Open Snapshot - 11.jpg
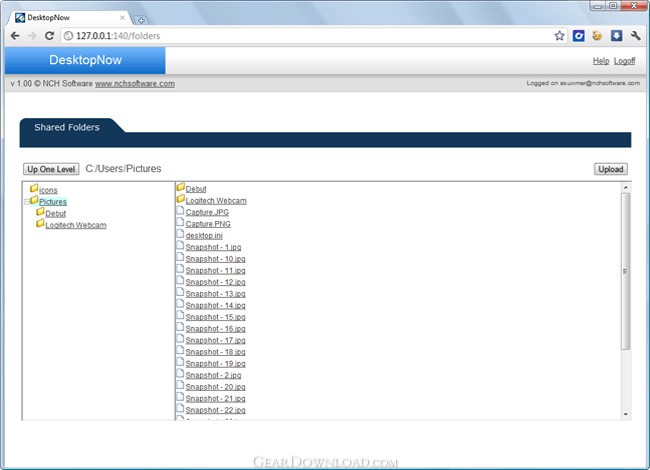 click(x=215, y=270)
